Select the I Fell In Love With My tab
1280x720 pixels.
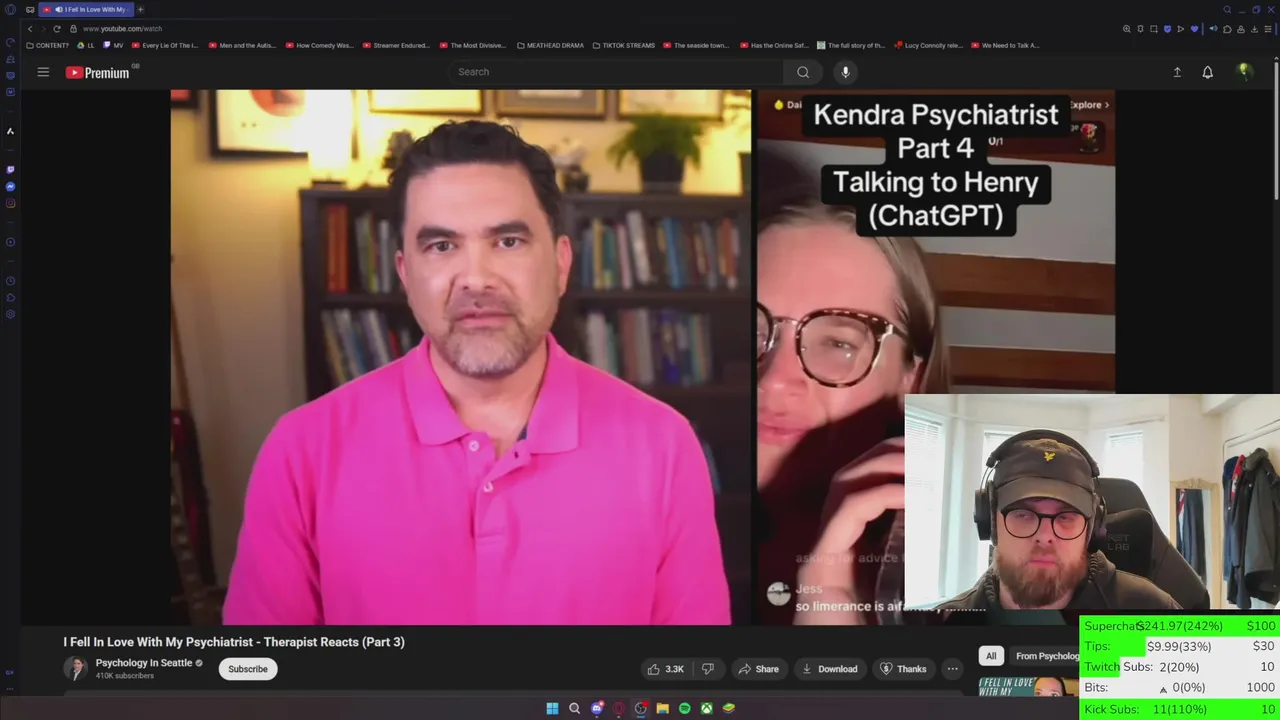(86, 9)
